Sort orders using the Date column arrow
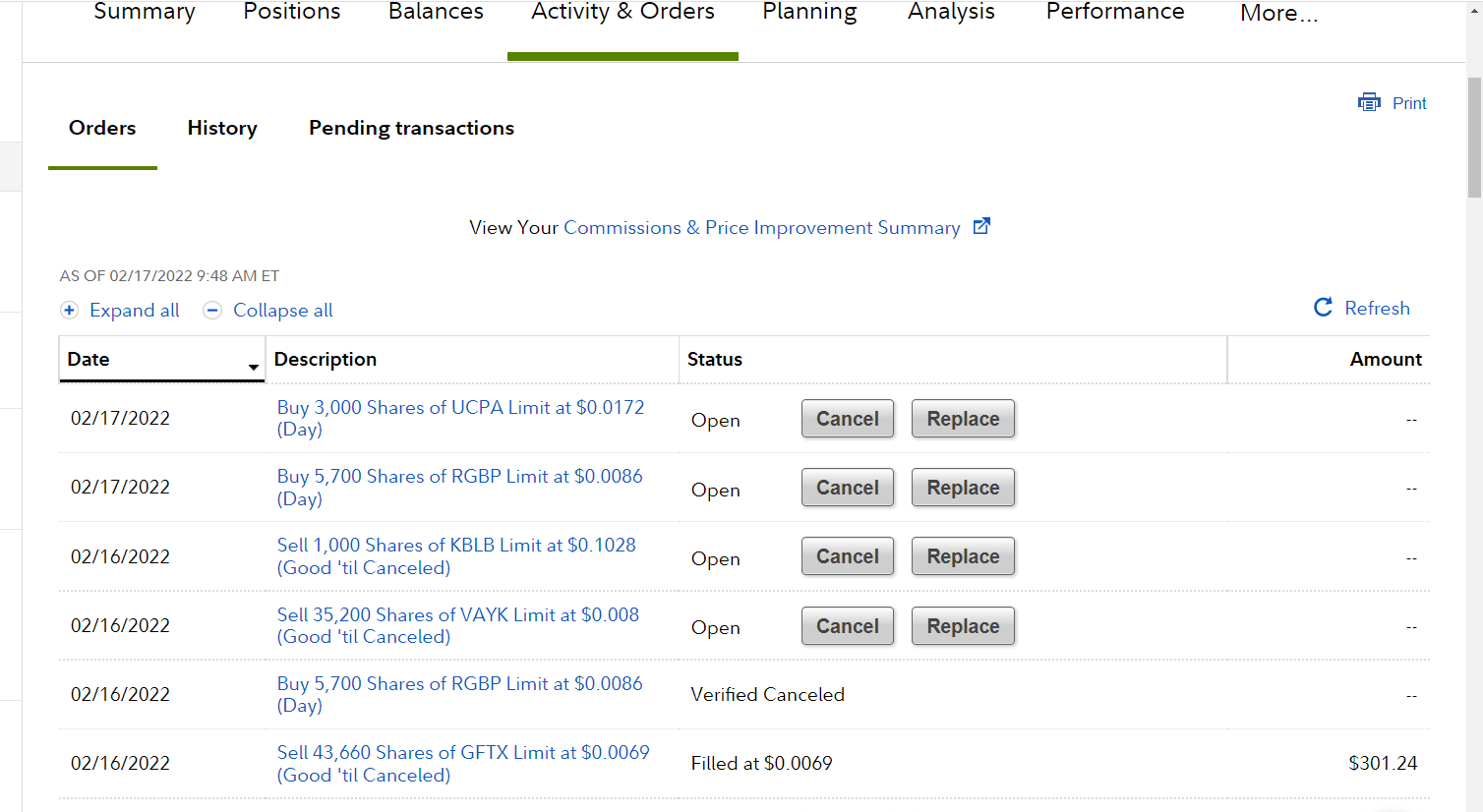The height and width of the screenshot is (812, 1483). click(x=254, y=367)
